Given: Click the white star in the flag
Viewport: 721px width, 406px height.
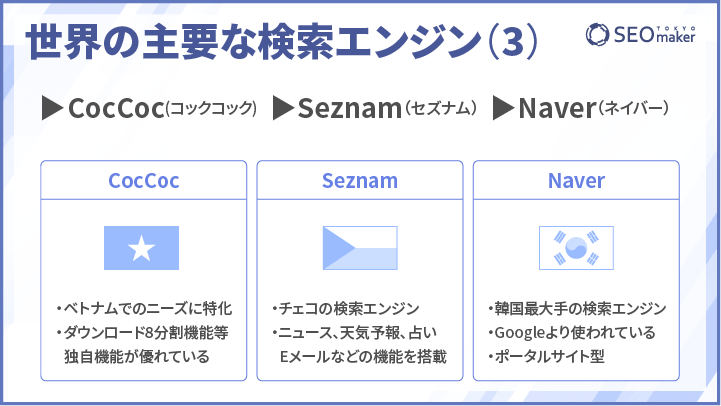Looking at the screenshot, I should tap(141, 248).
